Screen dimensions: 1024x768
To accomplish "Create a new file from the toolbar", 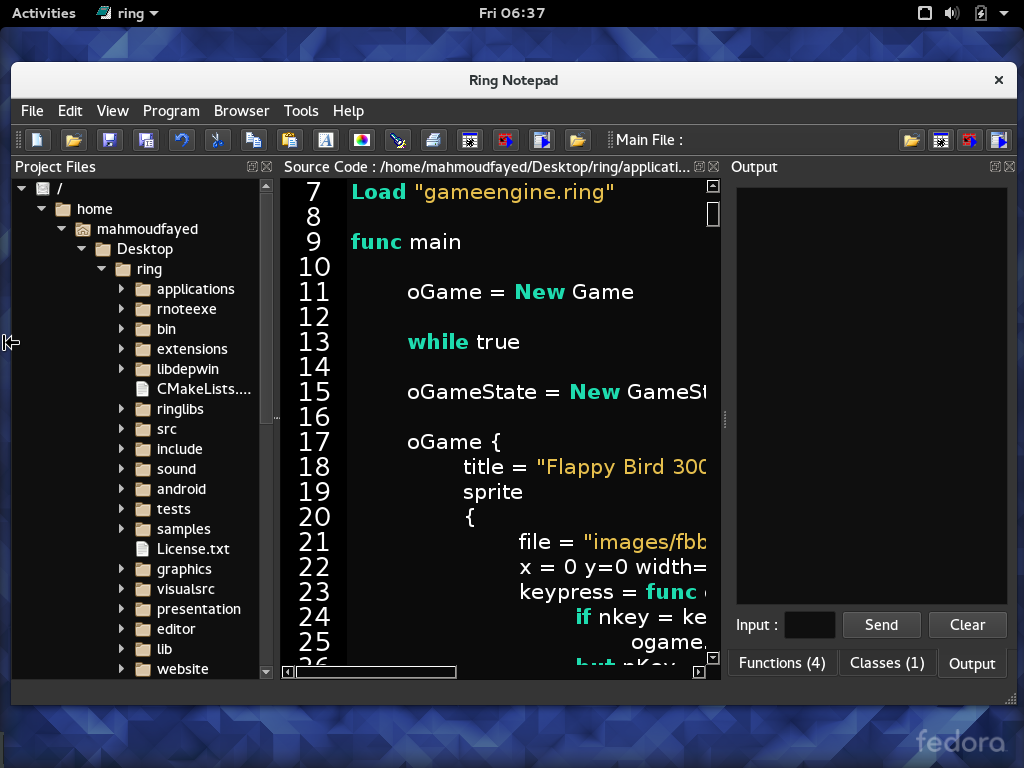I will 36,139.
